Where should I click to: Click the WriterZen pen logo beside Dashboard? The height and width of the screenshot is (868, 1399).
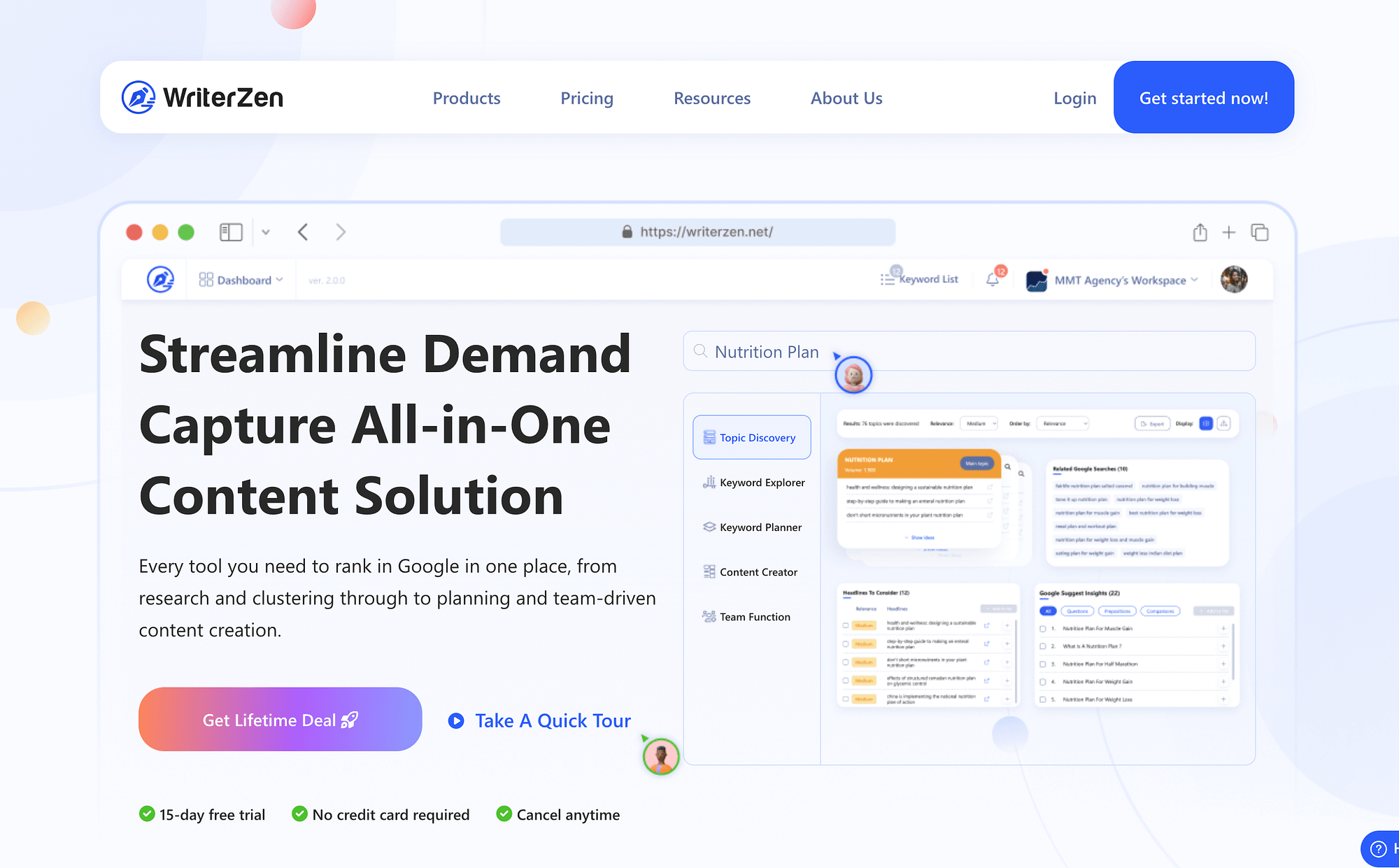tap(160, 280)
